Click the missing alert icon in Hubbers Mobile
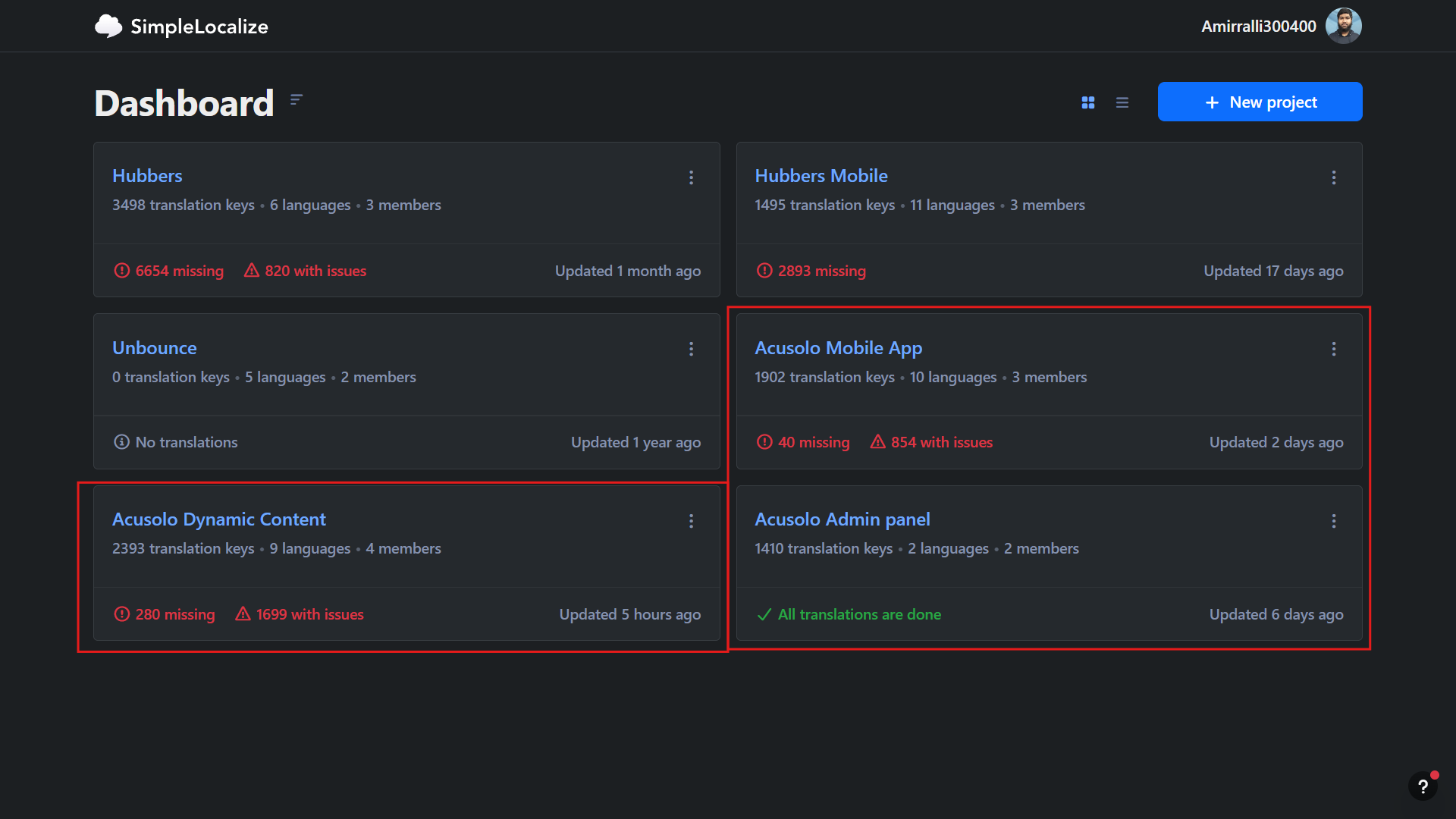This screenshot has width=1456, height=819. click(x=764, y=271)
